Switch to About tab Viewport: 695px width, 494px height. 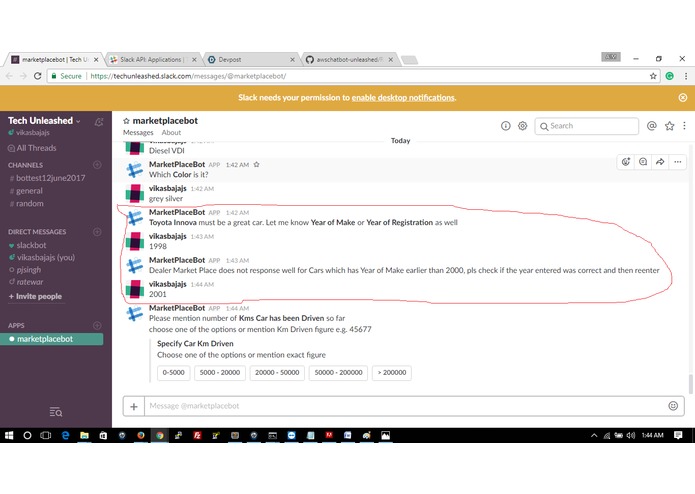[x=171, y=132]
